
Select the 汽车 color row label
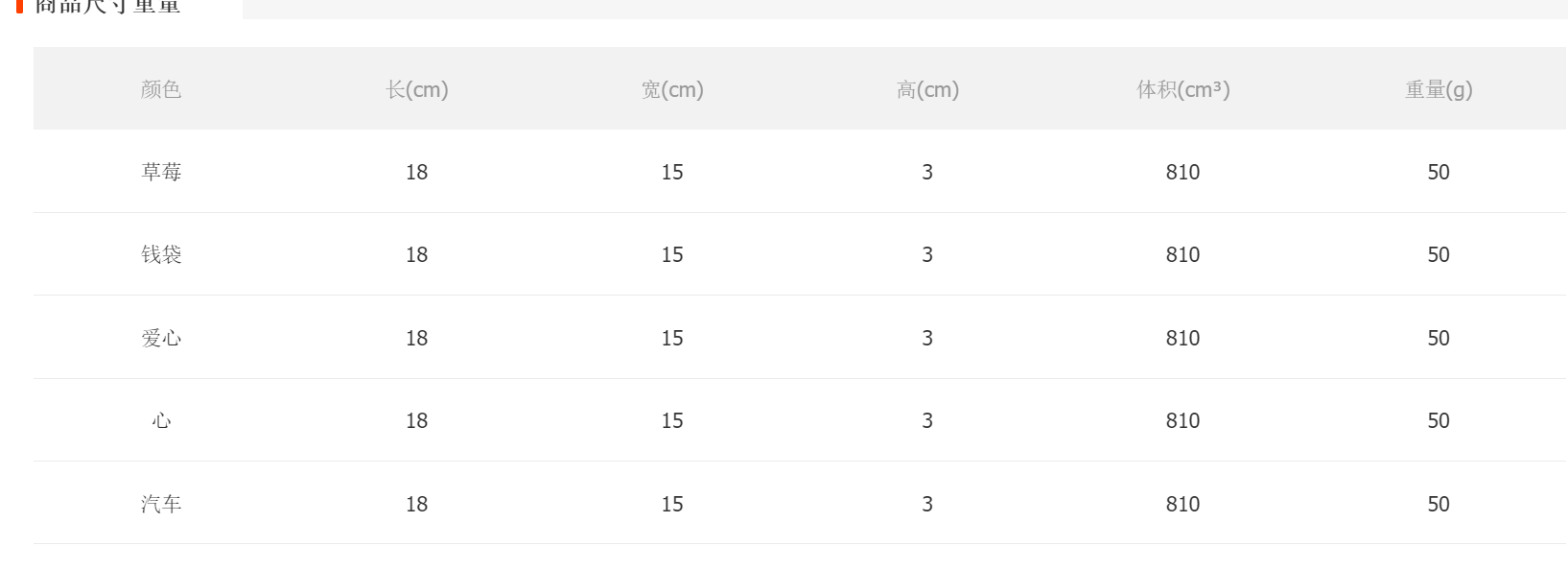pyautogui.click(x=161, y=504)
